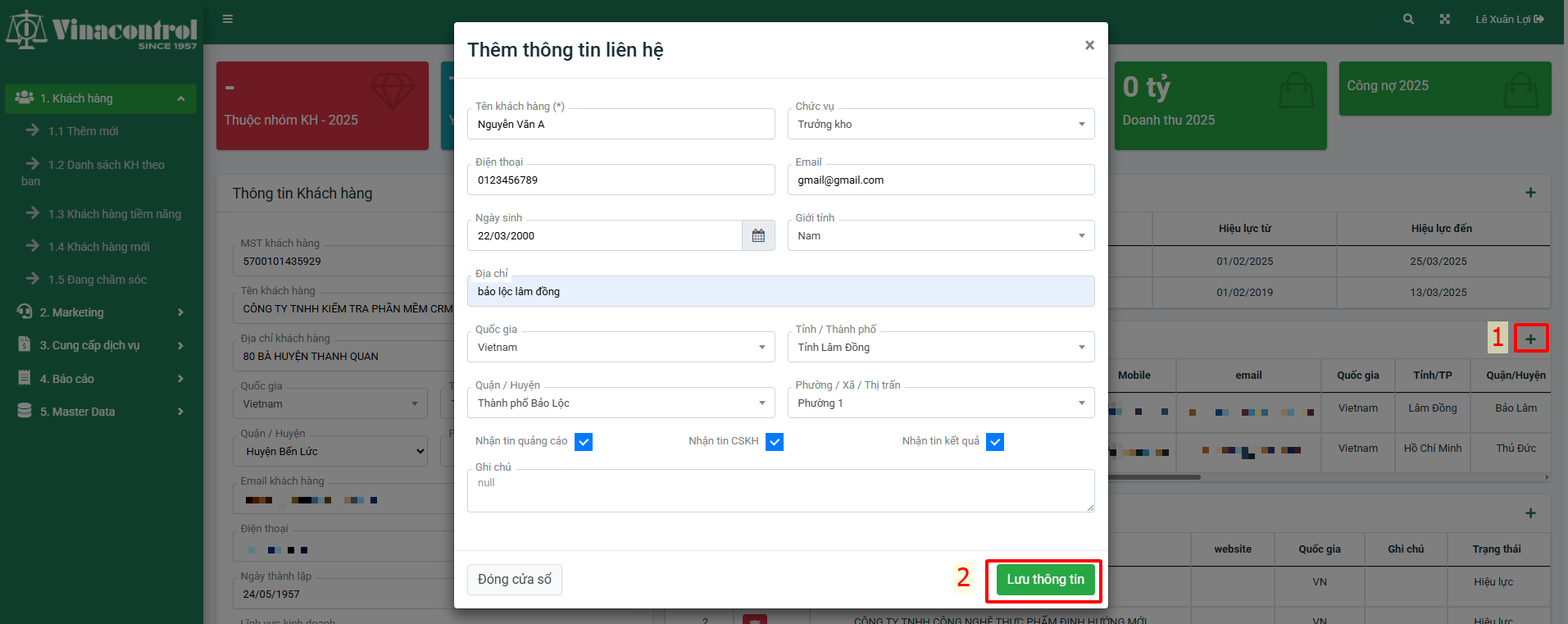1568x624 pixels.
Task: Click the Địa chỉ field bảo lộc lâm đồng
Action: pyautogui.click(x=781, y=291)
